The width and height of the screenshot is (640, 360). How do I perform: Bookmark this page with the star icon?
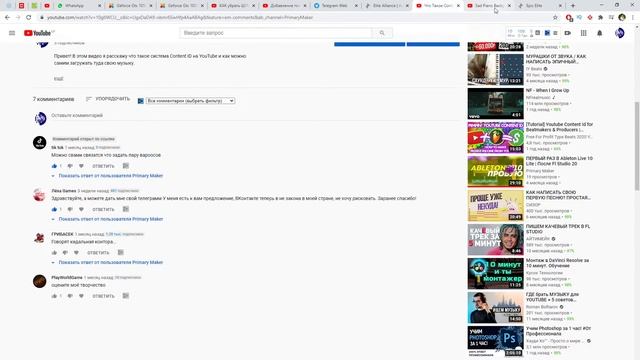tap(555, 18)
